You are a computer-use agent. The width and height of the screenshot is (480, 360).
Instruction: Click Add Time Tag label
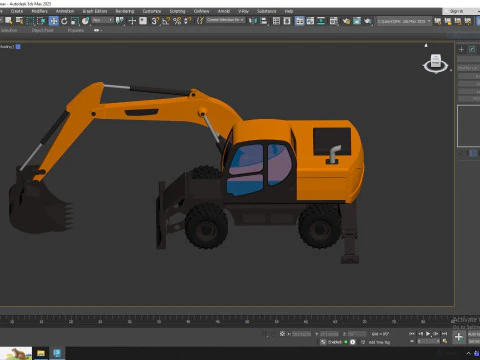click(x=379, y=342)
